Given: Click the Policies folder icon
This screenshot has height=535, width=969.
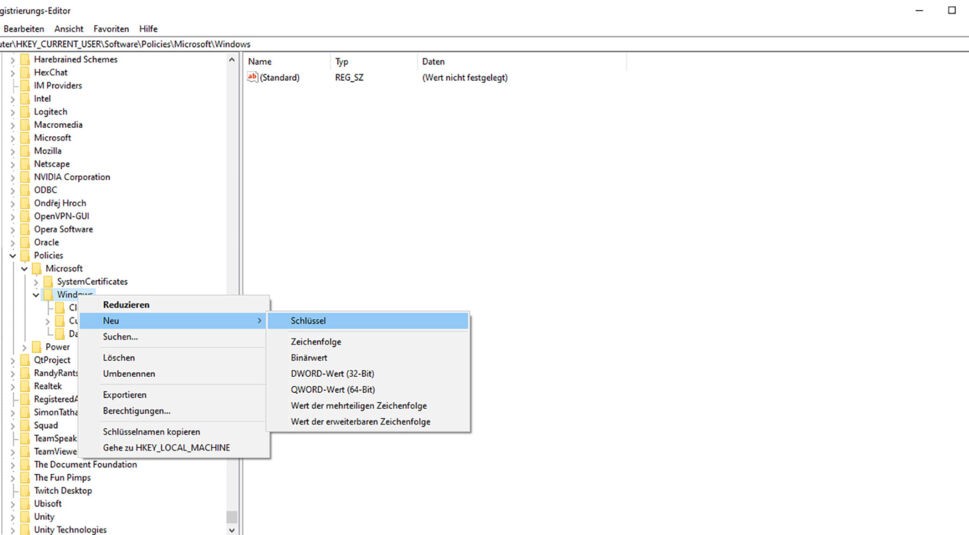Looking at the screenshot, I should tap(25, 255).
